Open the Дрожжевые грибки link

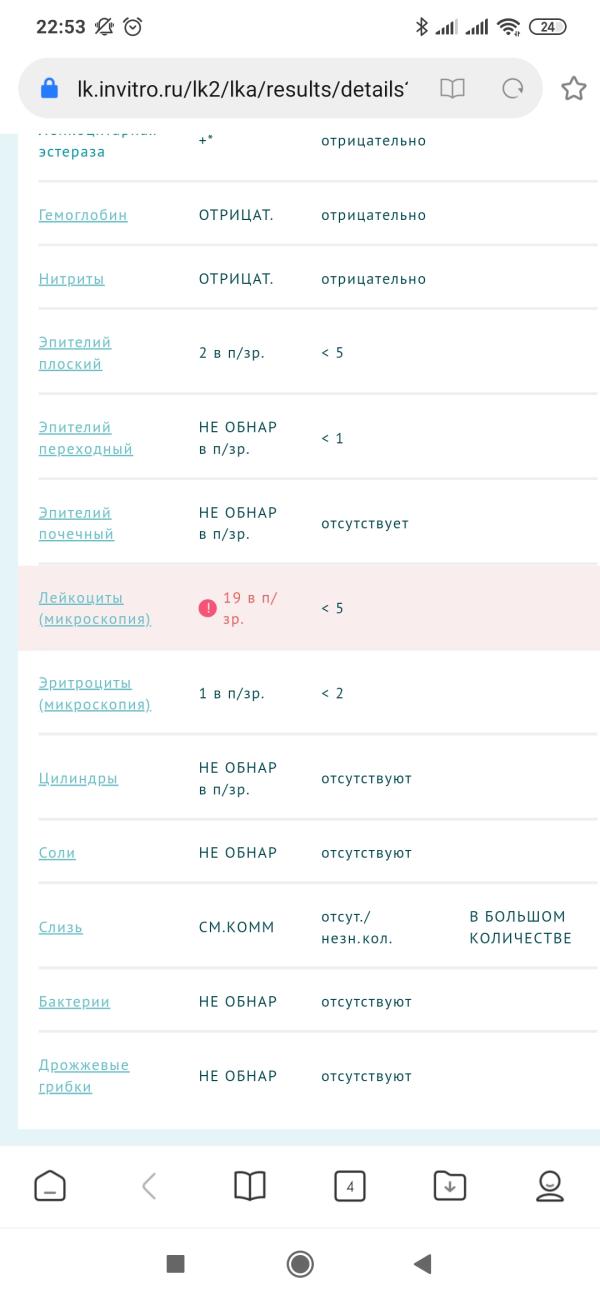(x=84, y=1076)
